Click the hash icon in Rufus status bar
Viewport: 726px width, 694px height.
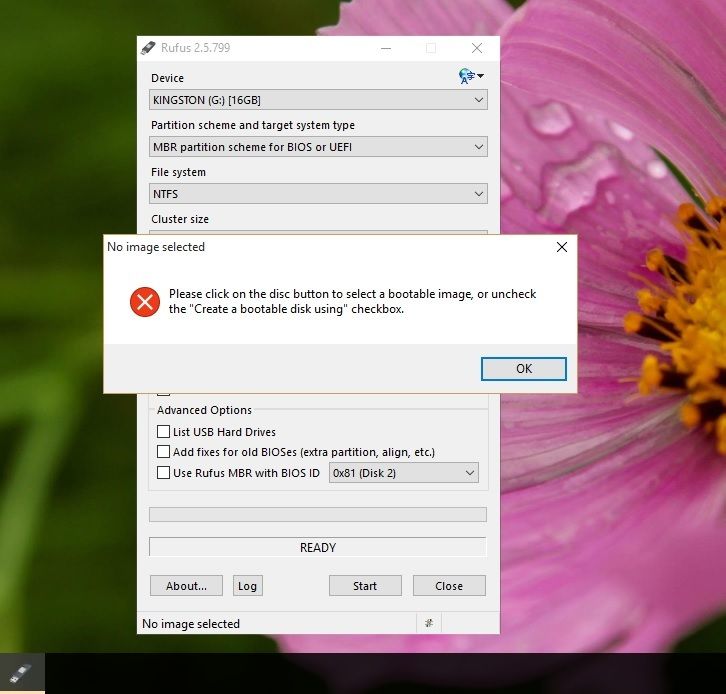coord(429,623)
